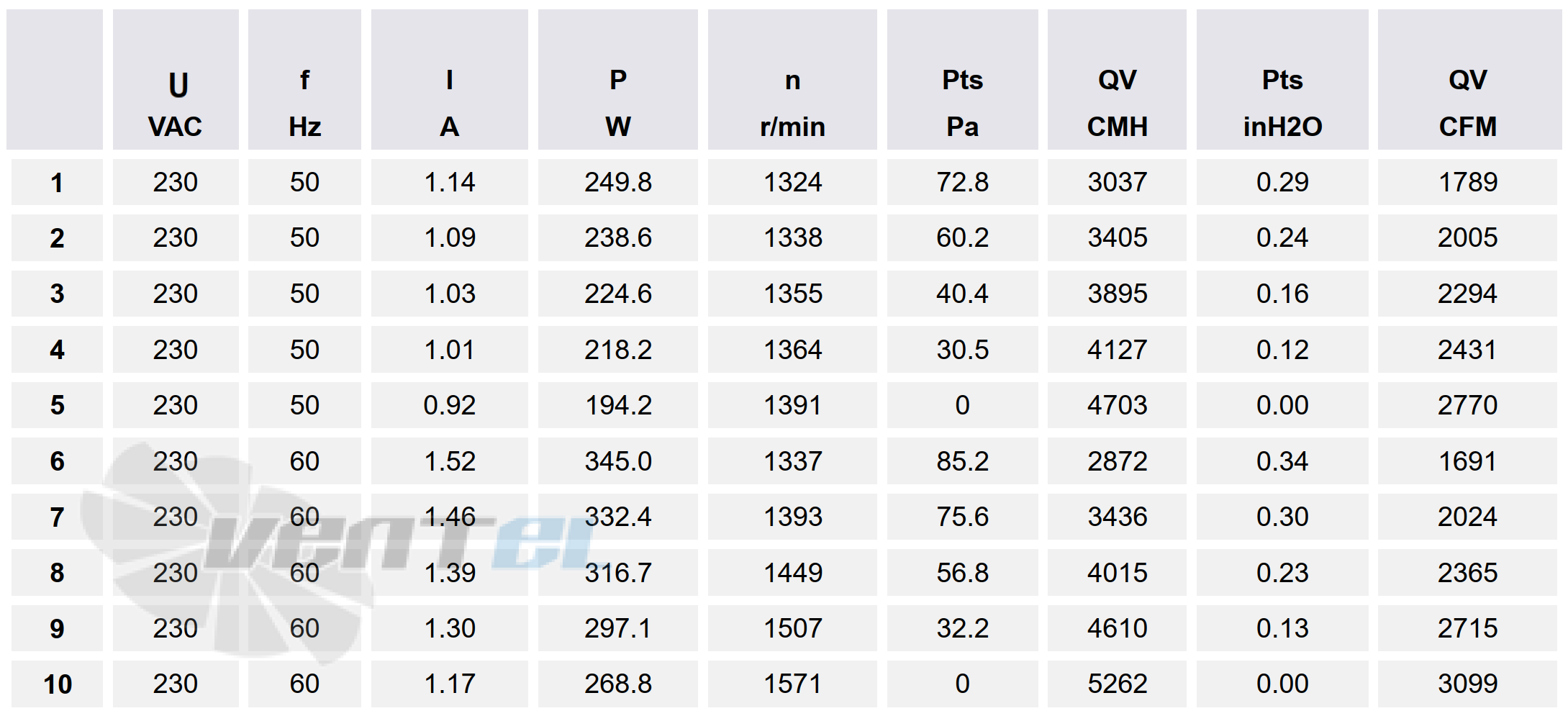Screen dimensions: 1568x716
Task: Select the 1324 r/min value
Action: coord(792,183)
